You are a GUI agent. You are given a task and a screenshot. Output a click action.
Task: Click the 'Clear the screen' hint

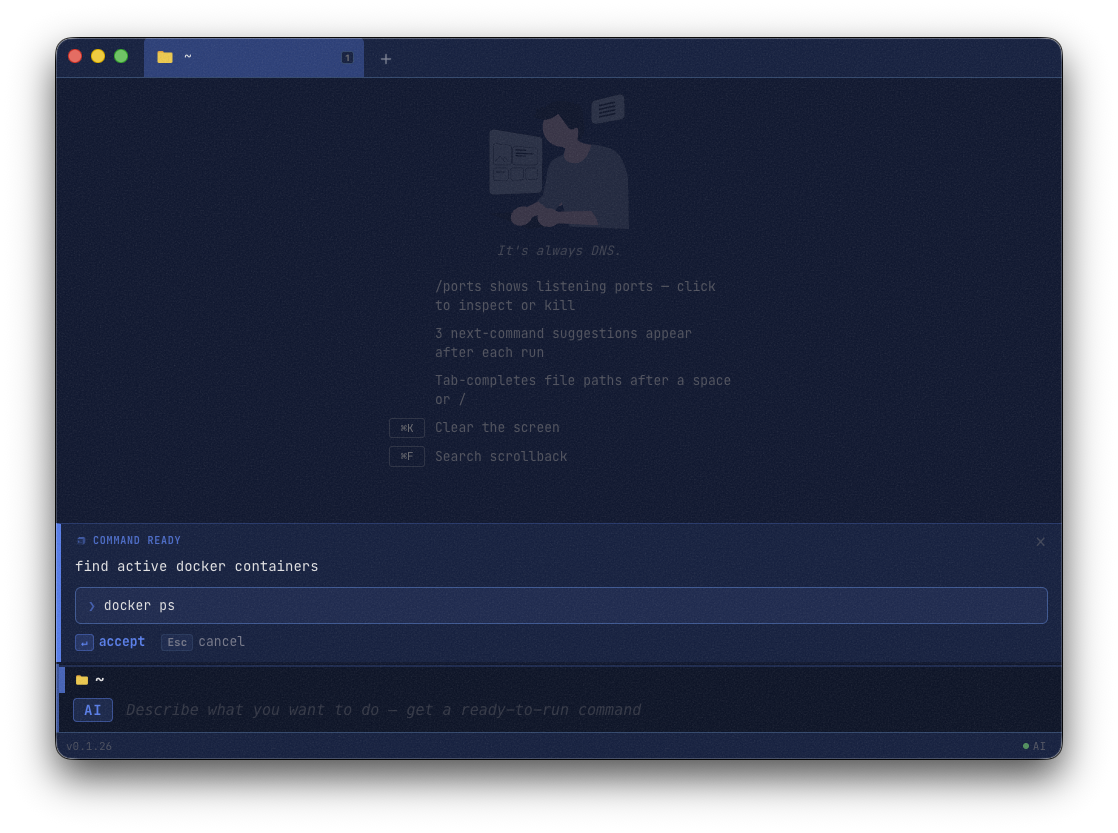click(x=497, y=428)
